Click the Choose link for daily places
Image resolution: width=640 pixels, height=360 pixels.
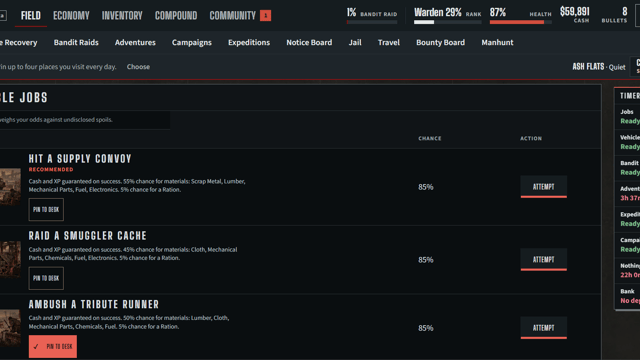[138, 67]
